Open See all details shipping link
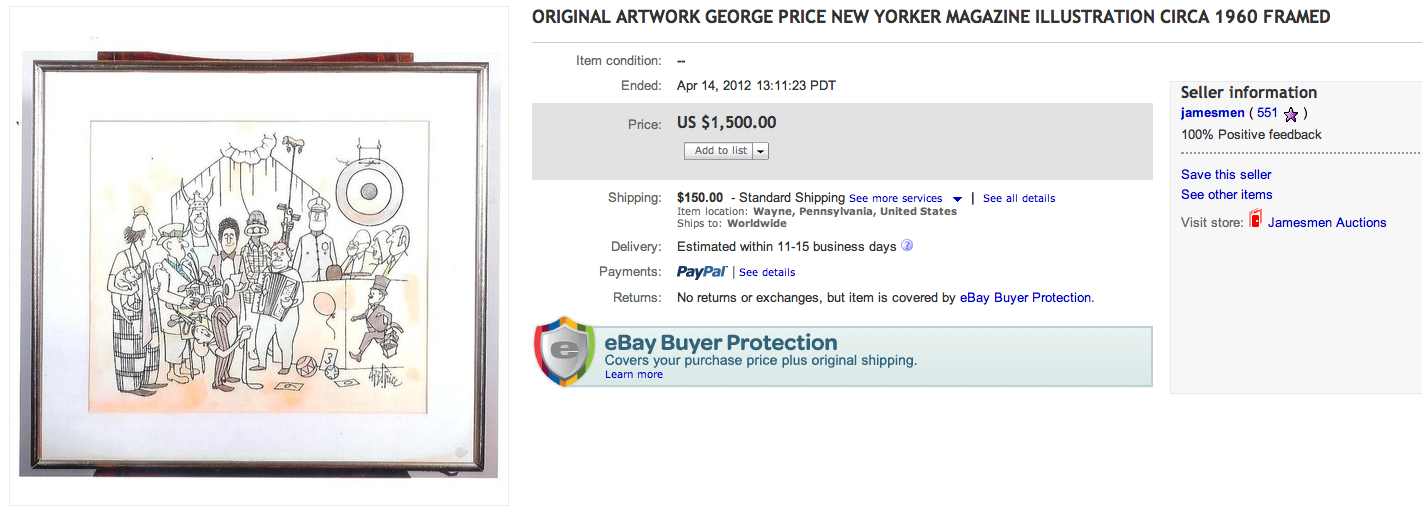Screen dimensions: 1422x516 click(x=1018, y=198)
